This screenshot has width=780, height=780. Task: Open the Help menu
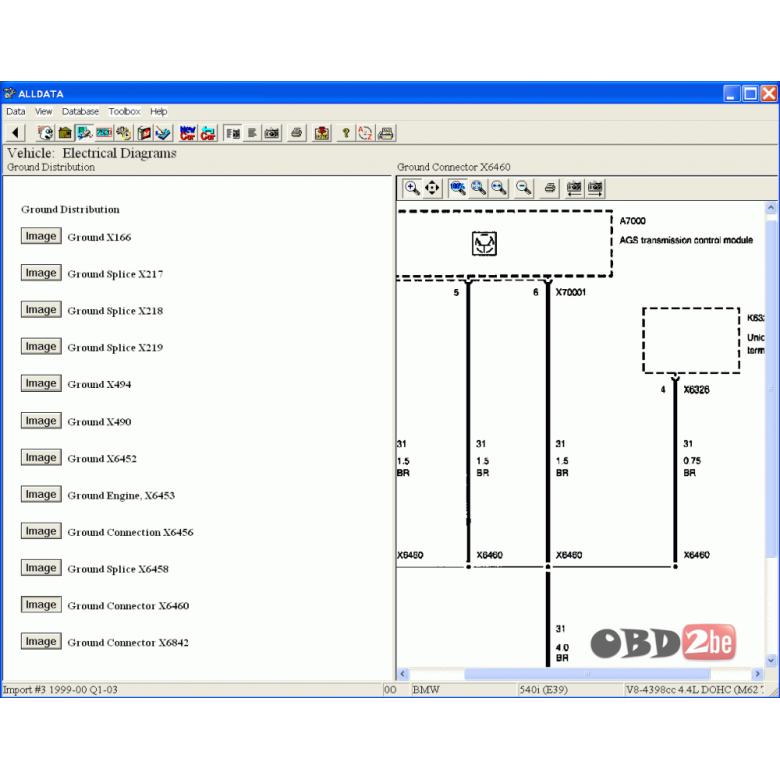tap(159, 111)
